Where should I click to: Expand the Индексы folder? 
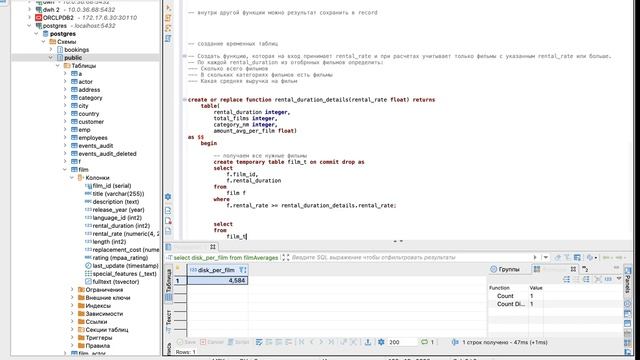click(x=72, y=306)
